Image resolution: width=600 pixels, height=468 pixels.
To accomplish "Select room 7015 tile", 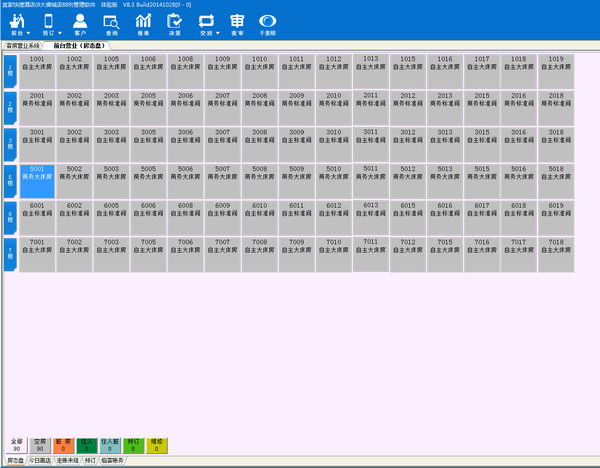I will (445, 255).
